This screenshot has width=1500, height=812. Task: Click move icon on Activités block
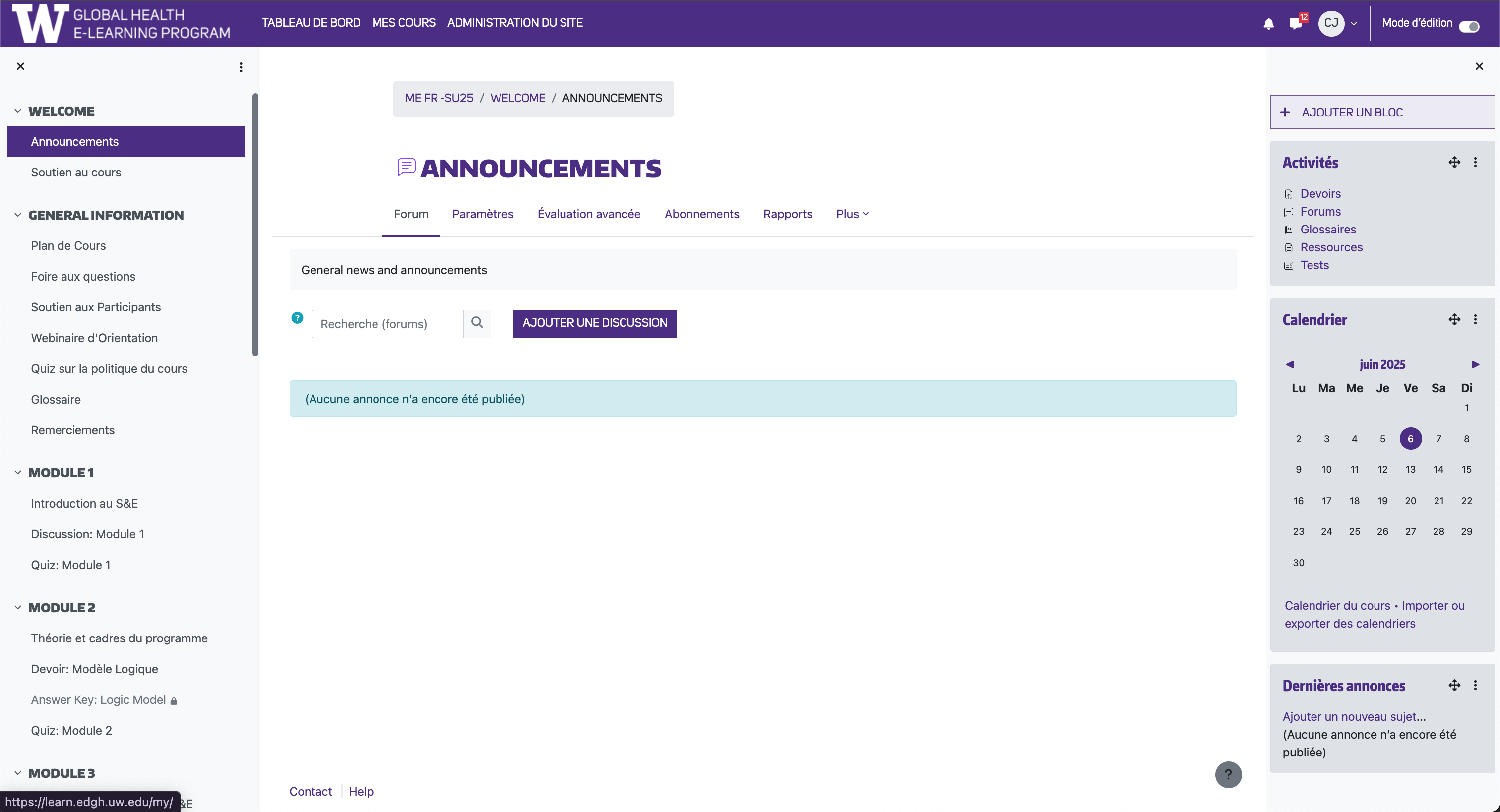[1454, 163]
